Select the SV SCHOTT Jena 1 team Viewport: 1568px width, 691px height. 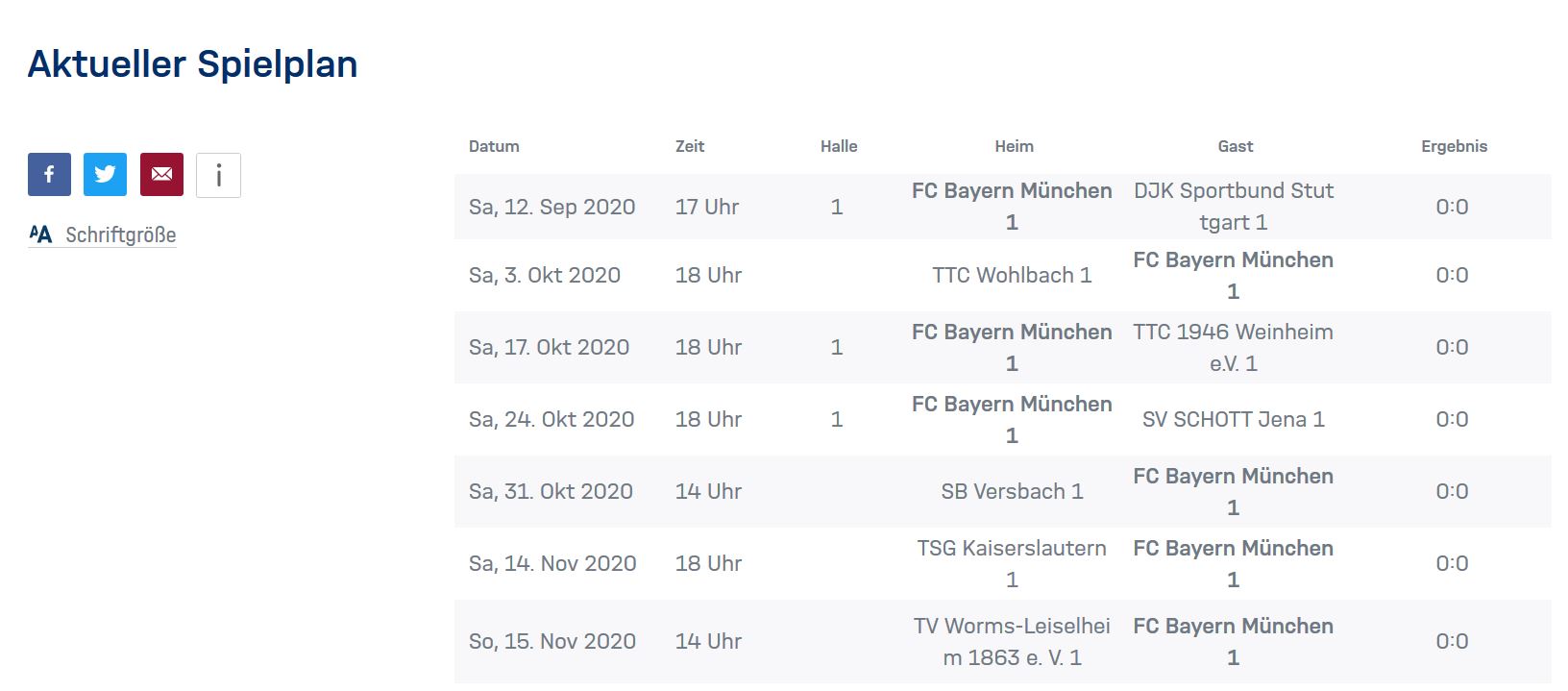click(1234, 420)
